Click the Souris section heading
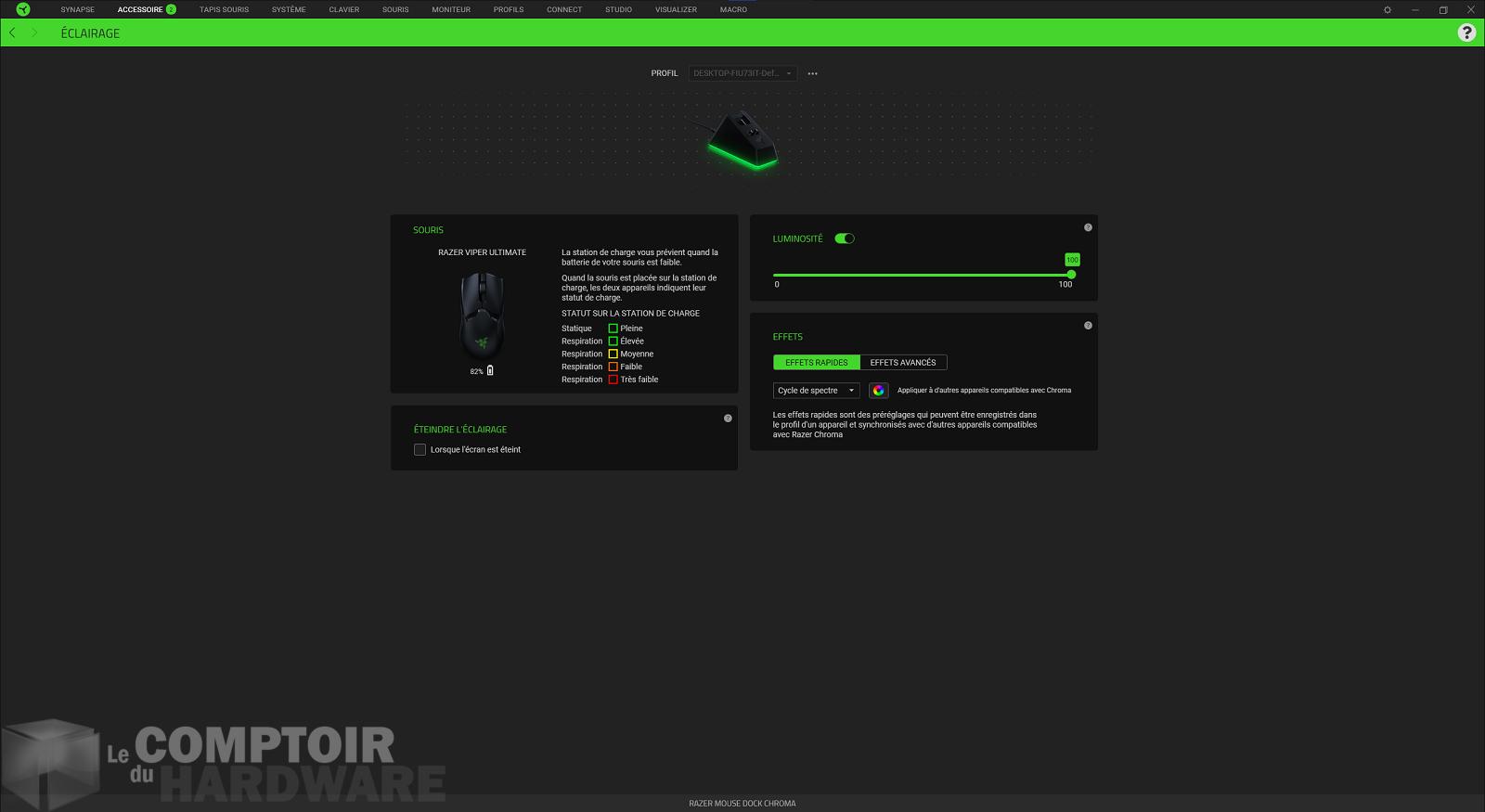 click(428, 230)
